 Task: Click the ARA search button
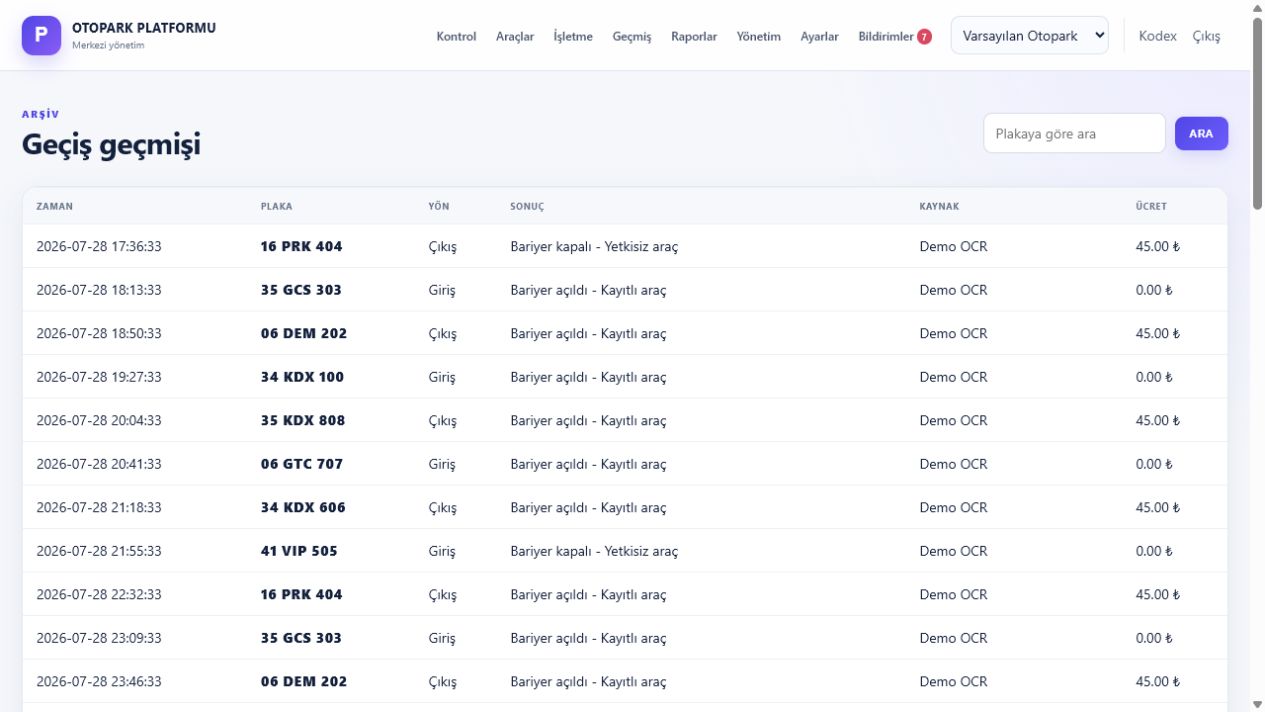pyautogui.click(x=1201, y=133)
